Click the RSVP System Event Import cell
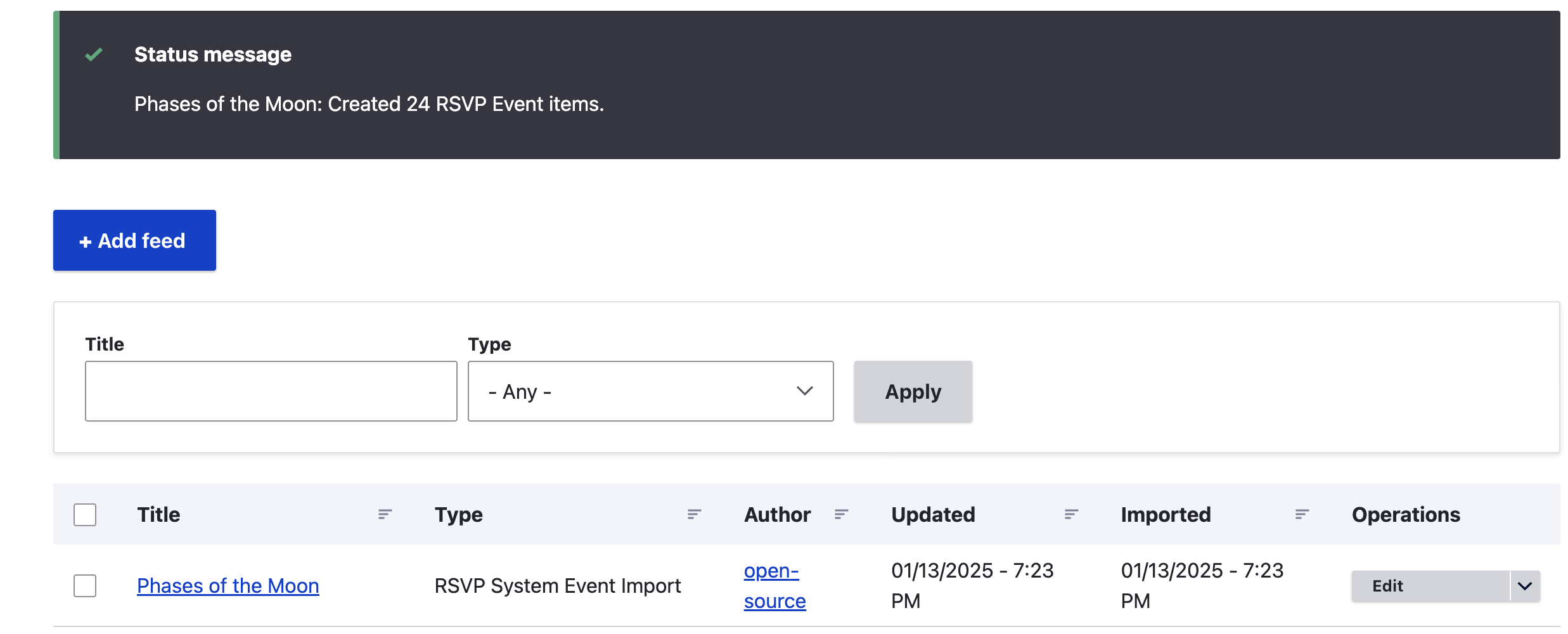1568x634 pixels. tap(558, 586)
